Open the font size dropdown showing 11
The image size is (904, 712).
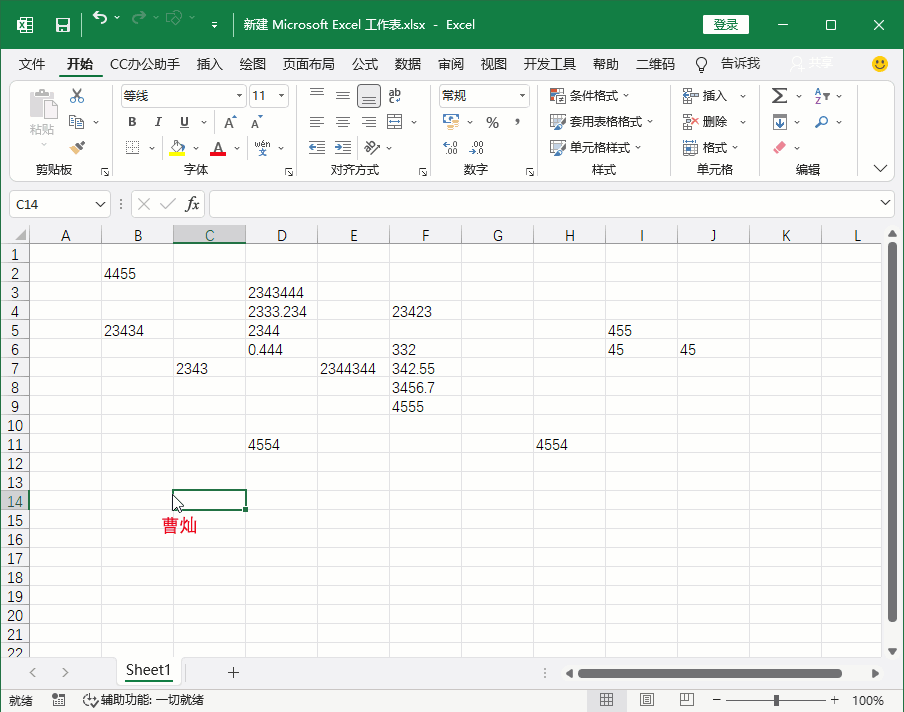pyautogui.click(x=281, y=96)
